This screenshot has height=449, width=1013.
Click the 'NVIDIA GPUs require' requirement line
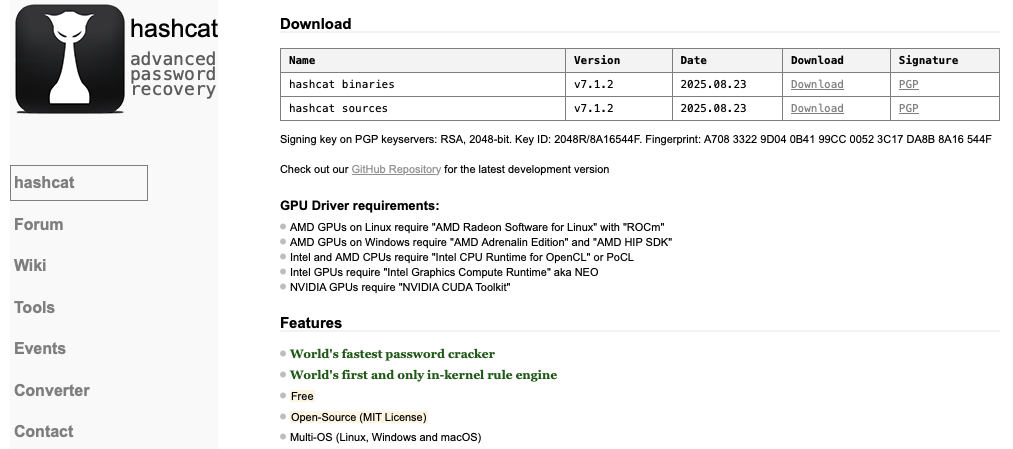400,287
